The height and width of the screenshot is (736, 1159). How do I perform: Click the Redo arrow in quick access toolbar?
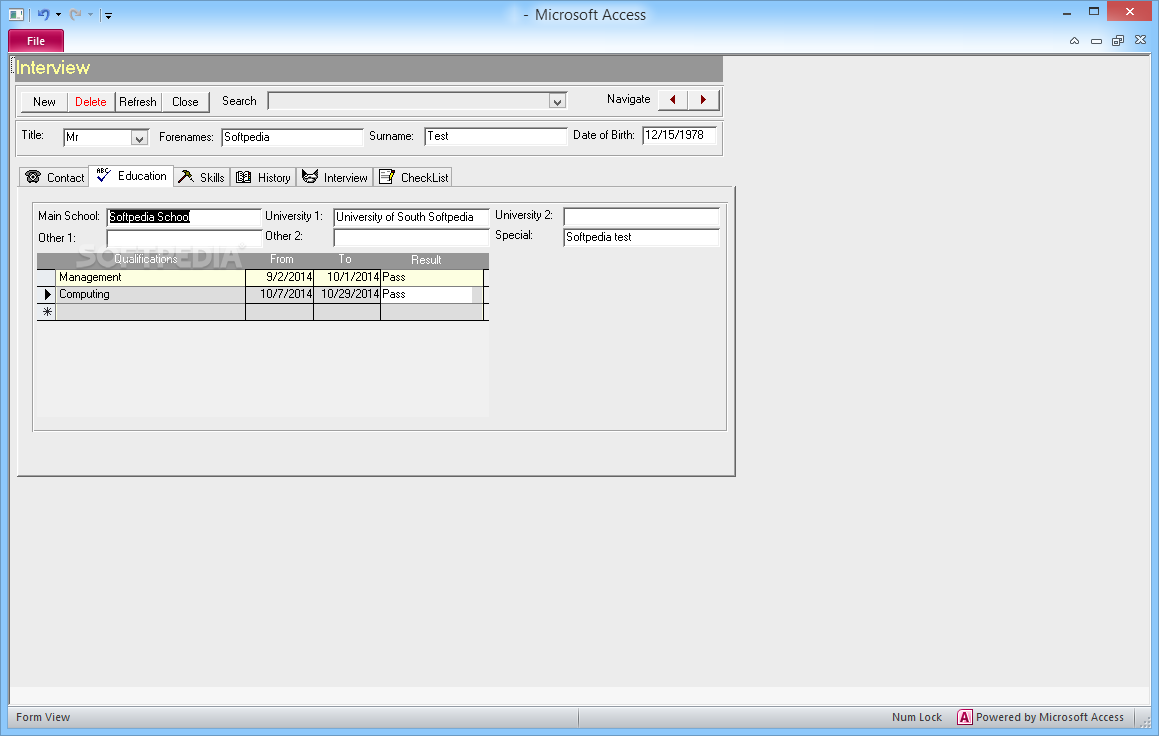75,14
